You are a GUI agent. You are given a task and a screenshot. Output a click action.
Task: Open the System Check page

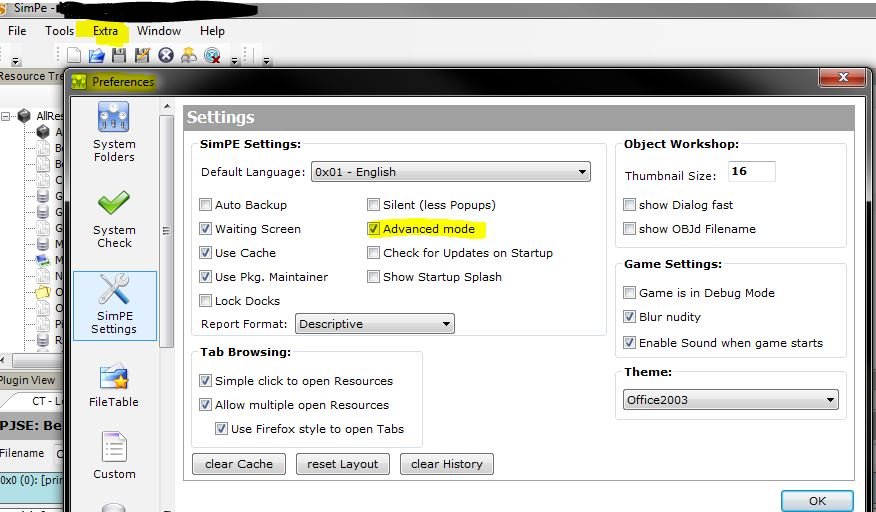114,217
